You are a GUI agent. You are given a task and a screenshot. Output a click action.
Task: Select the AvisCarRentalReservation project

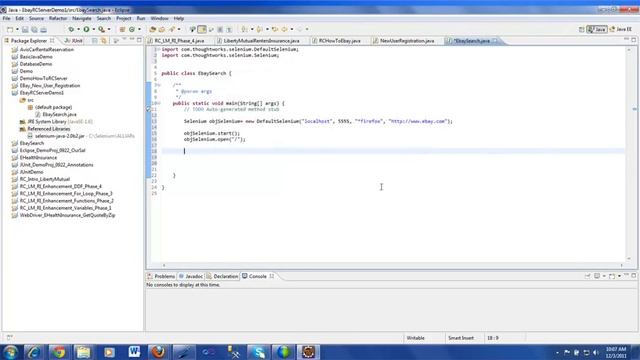click(x=47, y=49)
